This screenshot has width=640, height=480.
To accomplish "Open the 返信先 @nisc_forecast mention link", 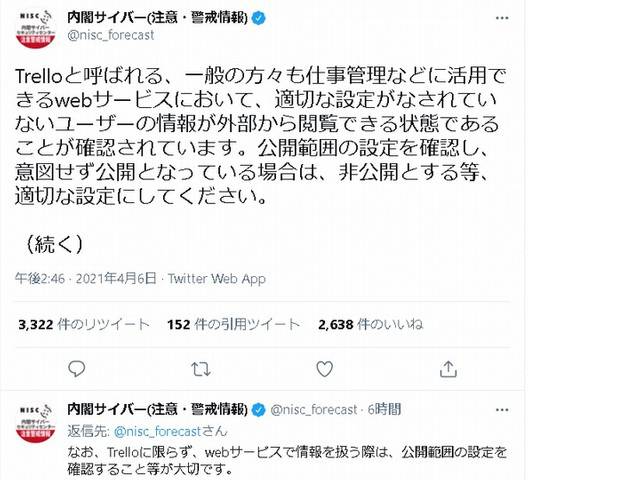I will coord(158,431).
